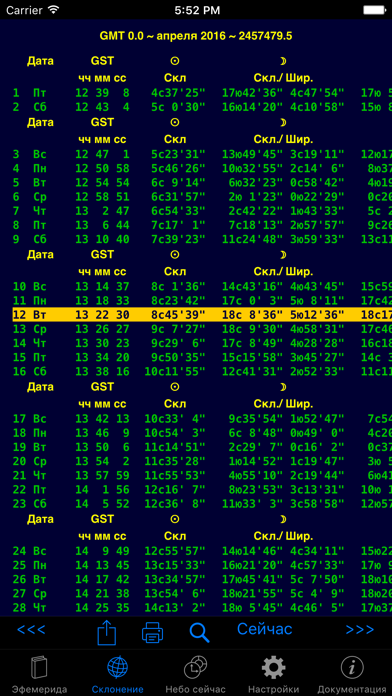Select the Склонение tab

click(x=118, y=674)
